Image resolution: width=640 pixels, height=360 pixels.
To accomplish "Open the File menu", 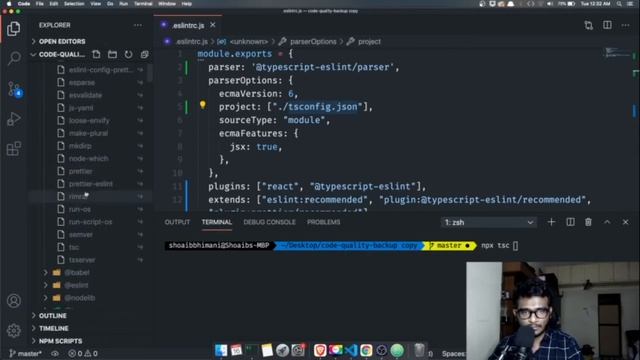I will coord(39,4).
